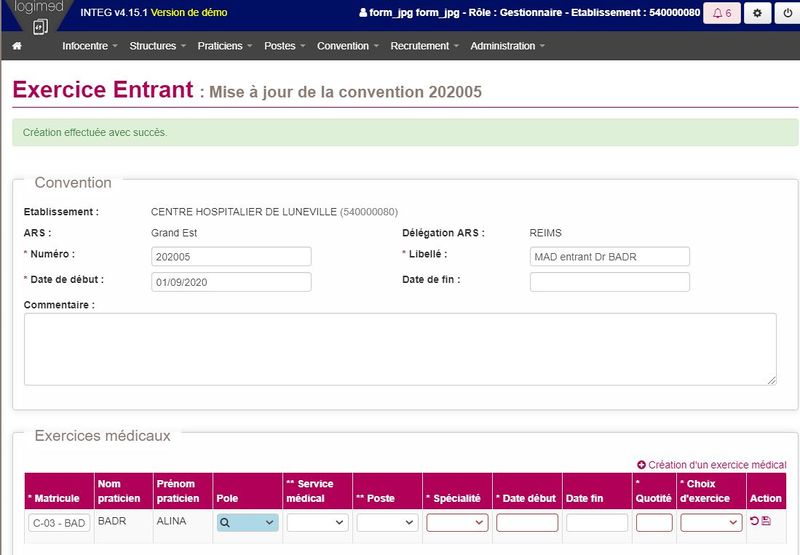
Task: Click the exercise Date début table field
Action: (527, 522)
